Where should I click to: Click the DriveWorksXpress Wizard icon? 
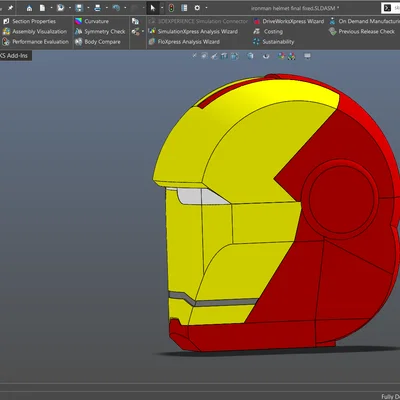tap(256, 21)
